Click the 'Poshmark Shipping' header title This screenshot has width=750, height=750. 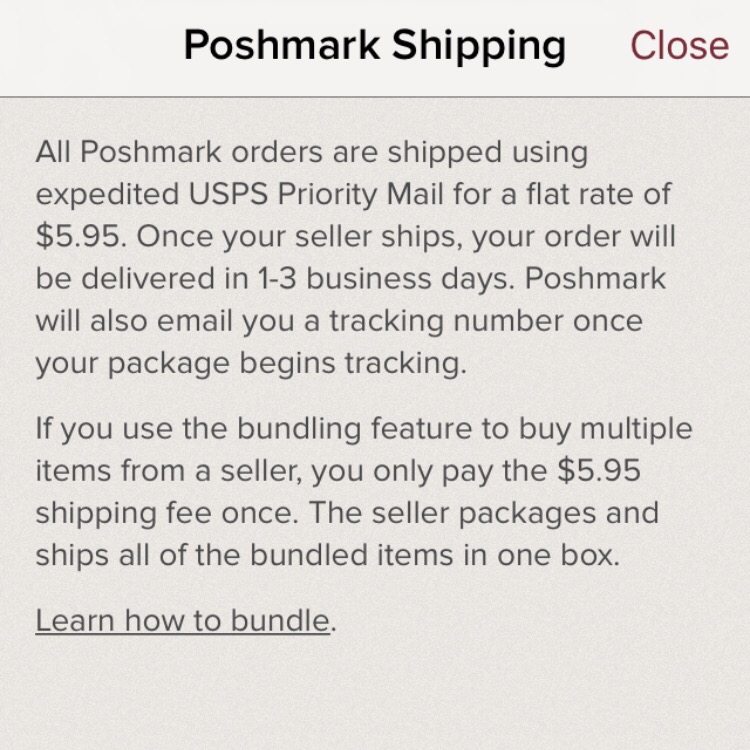[x=375, y=46]
